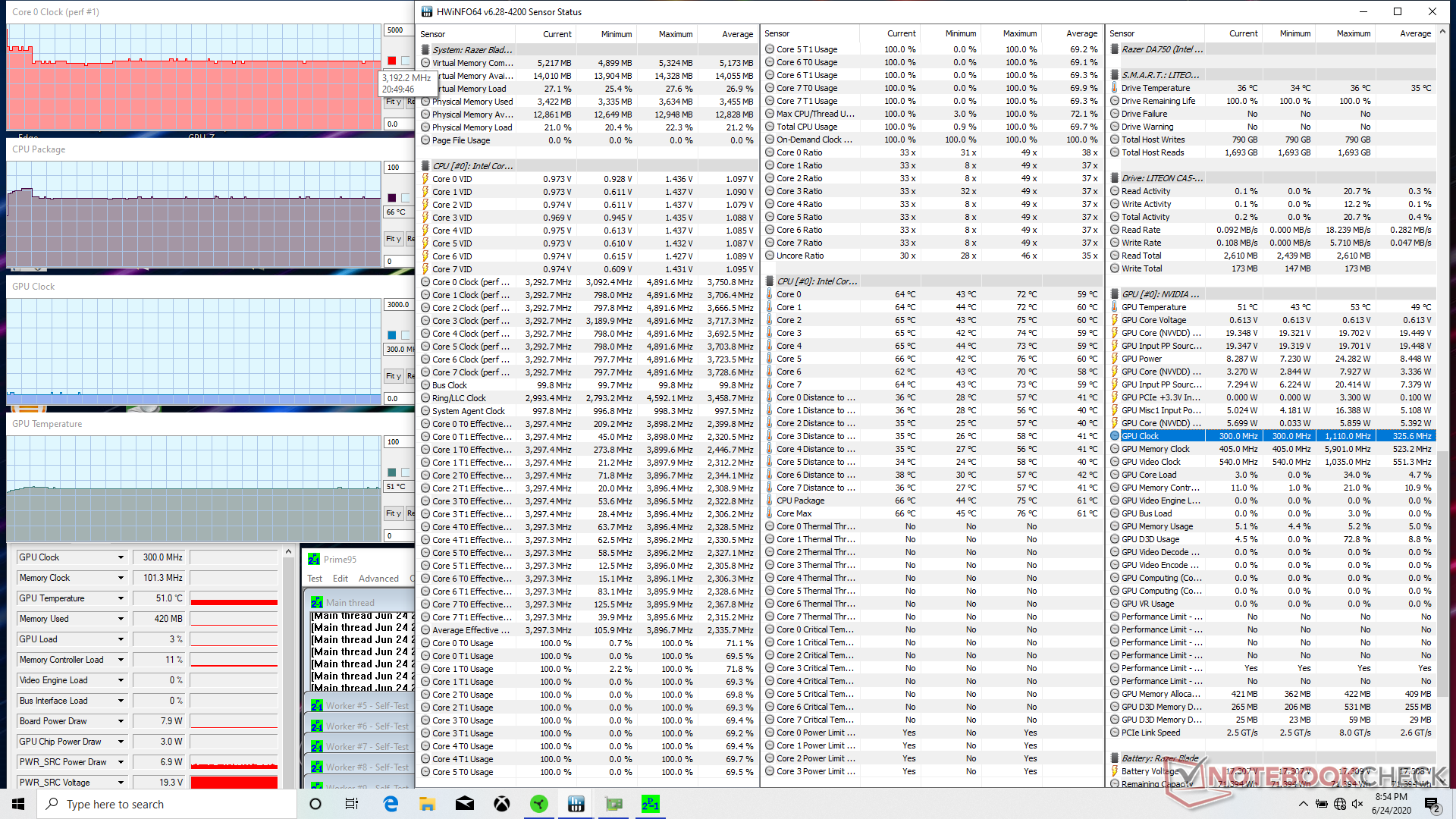The height and width of the screenshot is (819, 1456).
Task: Click the Mail taskbar icon
Action: click(465, 804)
